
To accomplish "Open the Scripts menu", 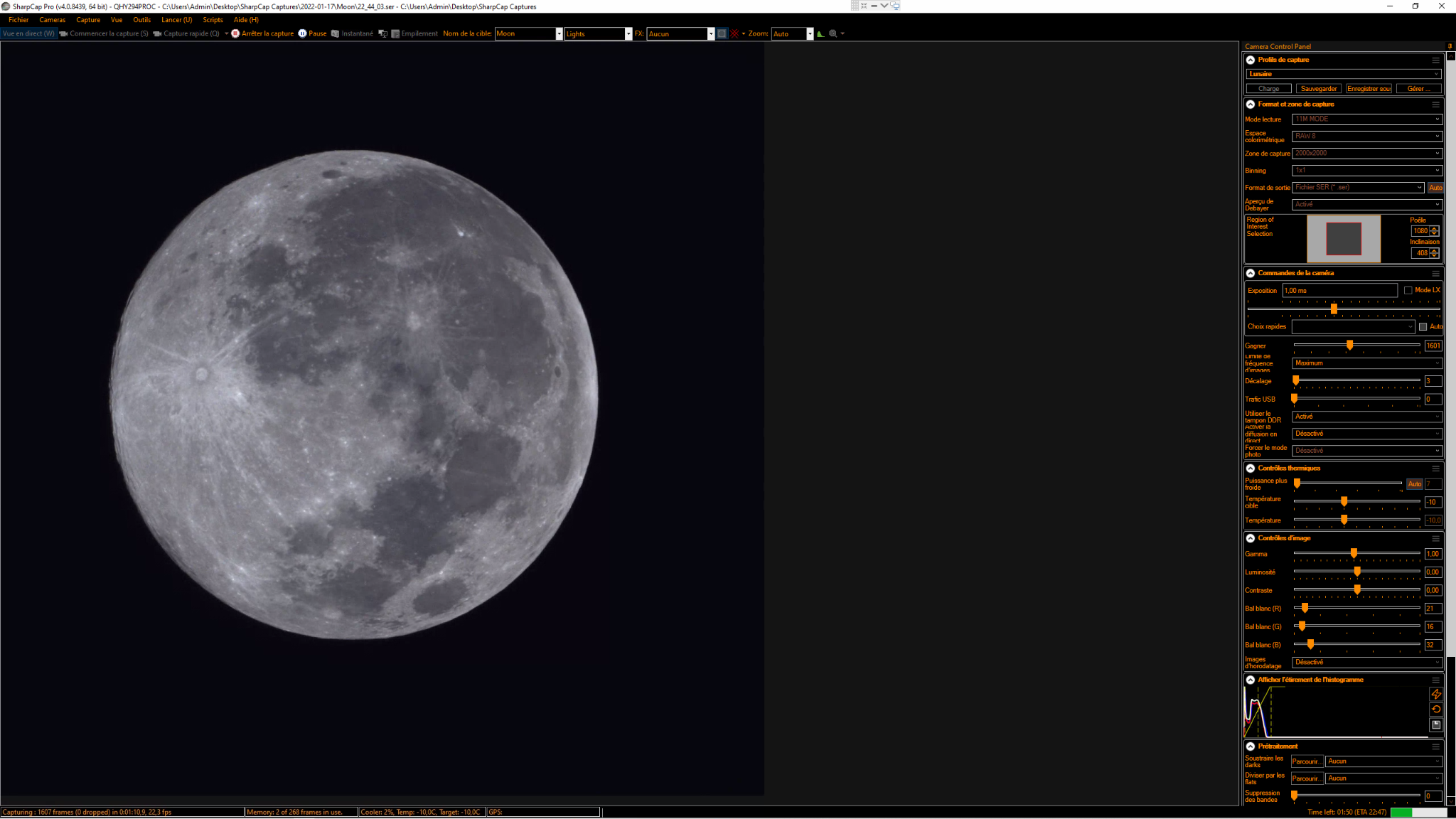I will tap(213, 20).
